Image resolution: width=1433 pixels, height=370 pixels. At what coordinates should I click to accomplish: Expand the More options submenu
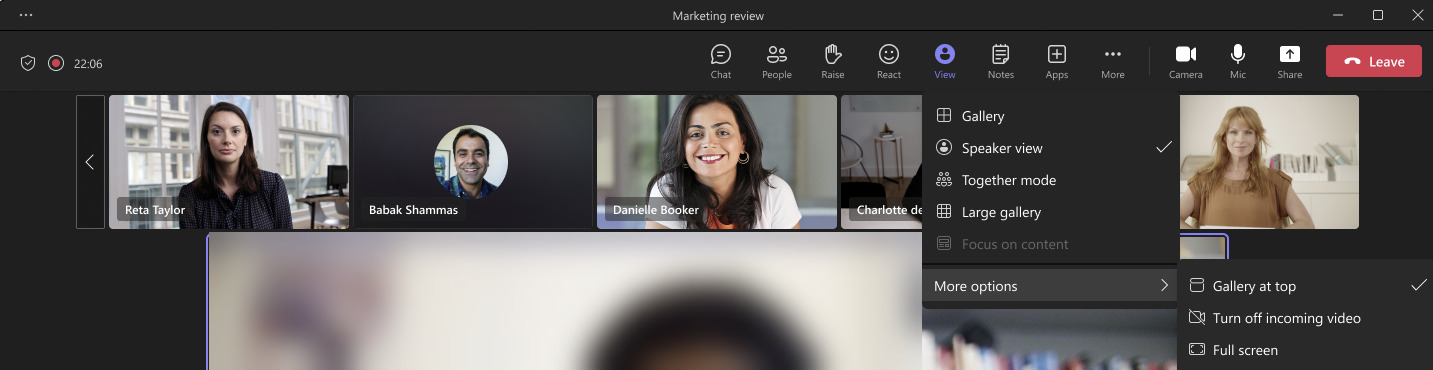click(x=1051, y=286)
